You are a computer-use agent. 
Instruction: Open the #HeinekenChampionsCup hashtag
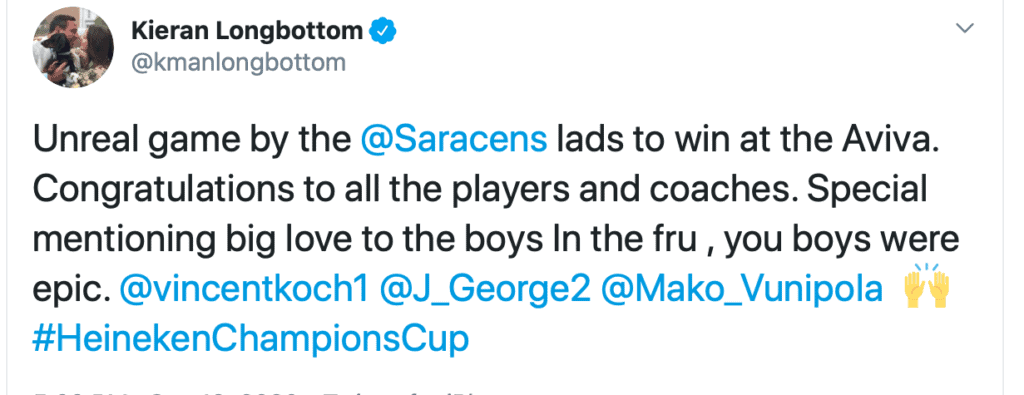(250, 340)
